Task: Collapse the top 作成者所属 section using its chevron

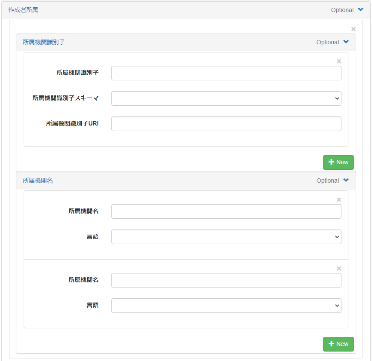Action: pos(360,10)
